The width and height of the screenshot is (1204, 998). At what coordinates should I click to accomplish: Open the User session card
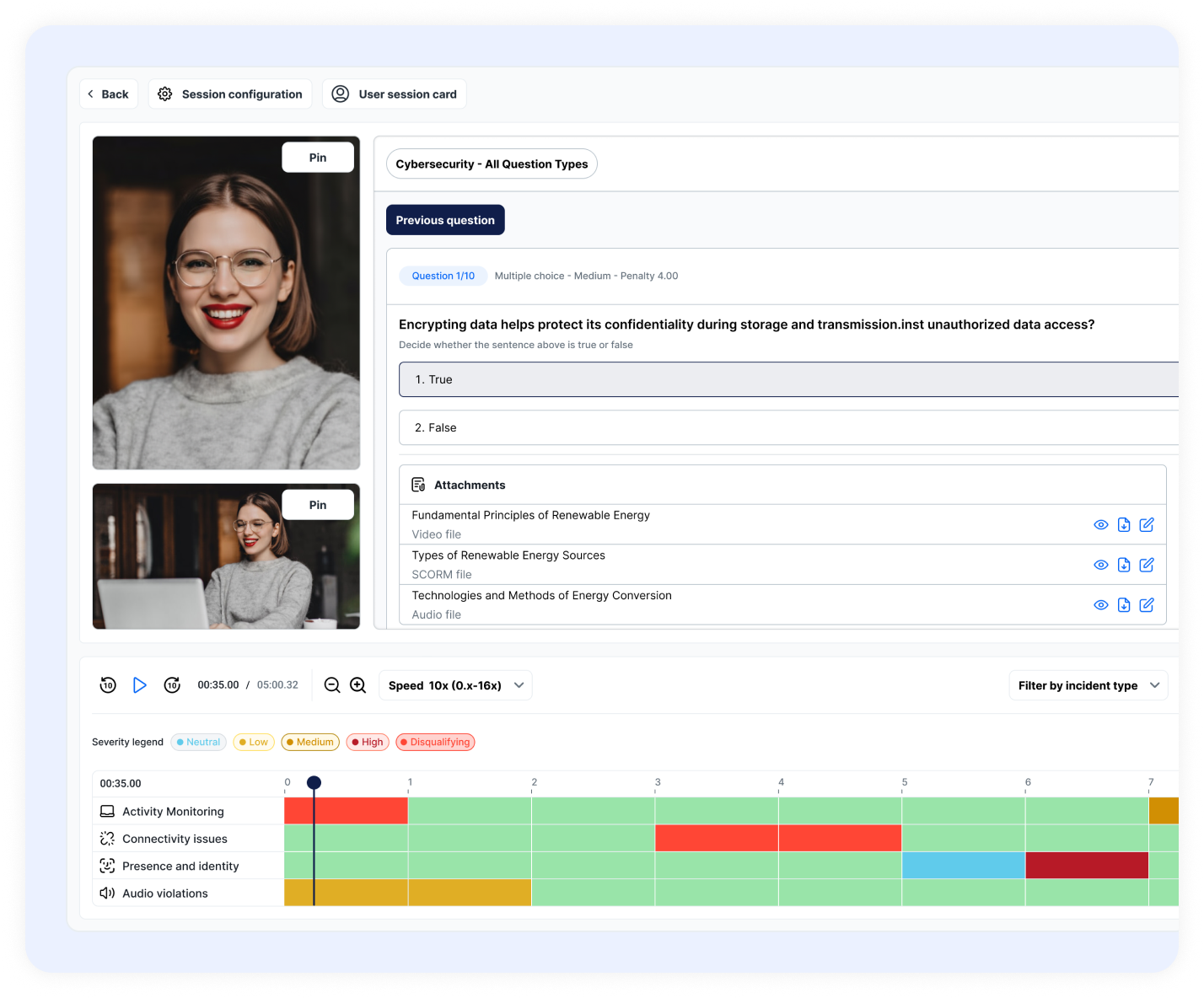pyautogui.click(x=395, y=94)
